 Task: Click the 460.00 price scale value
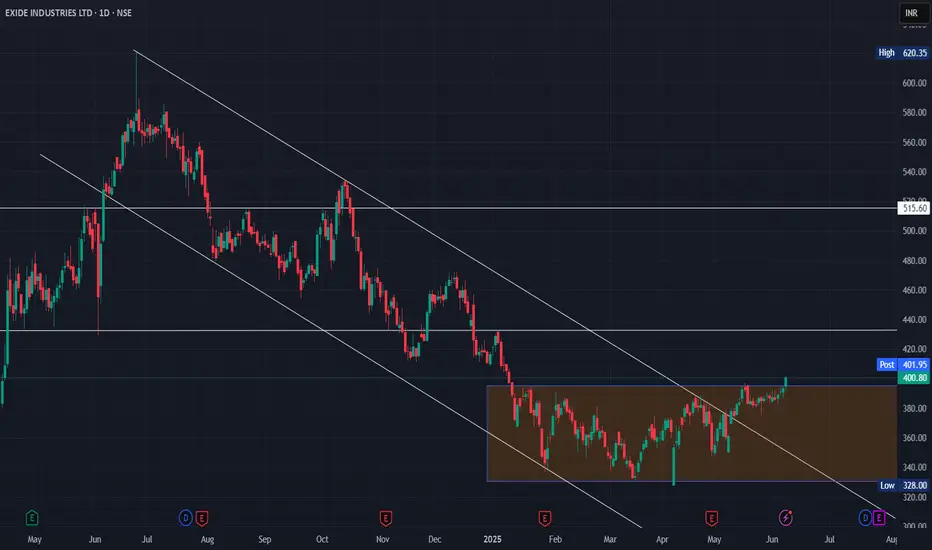(x=914, y=290)
